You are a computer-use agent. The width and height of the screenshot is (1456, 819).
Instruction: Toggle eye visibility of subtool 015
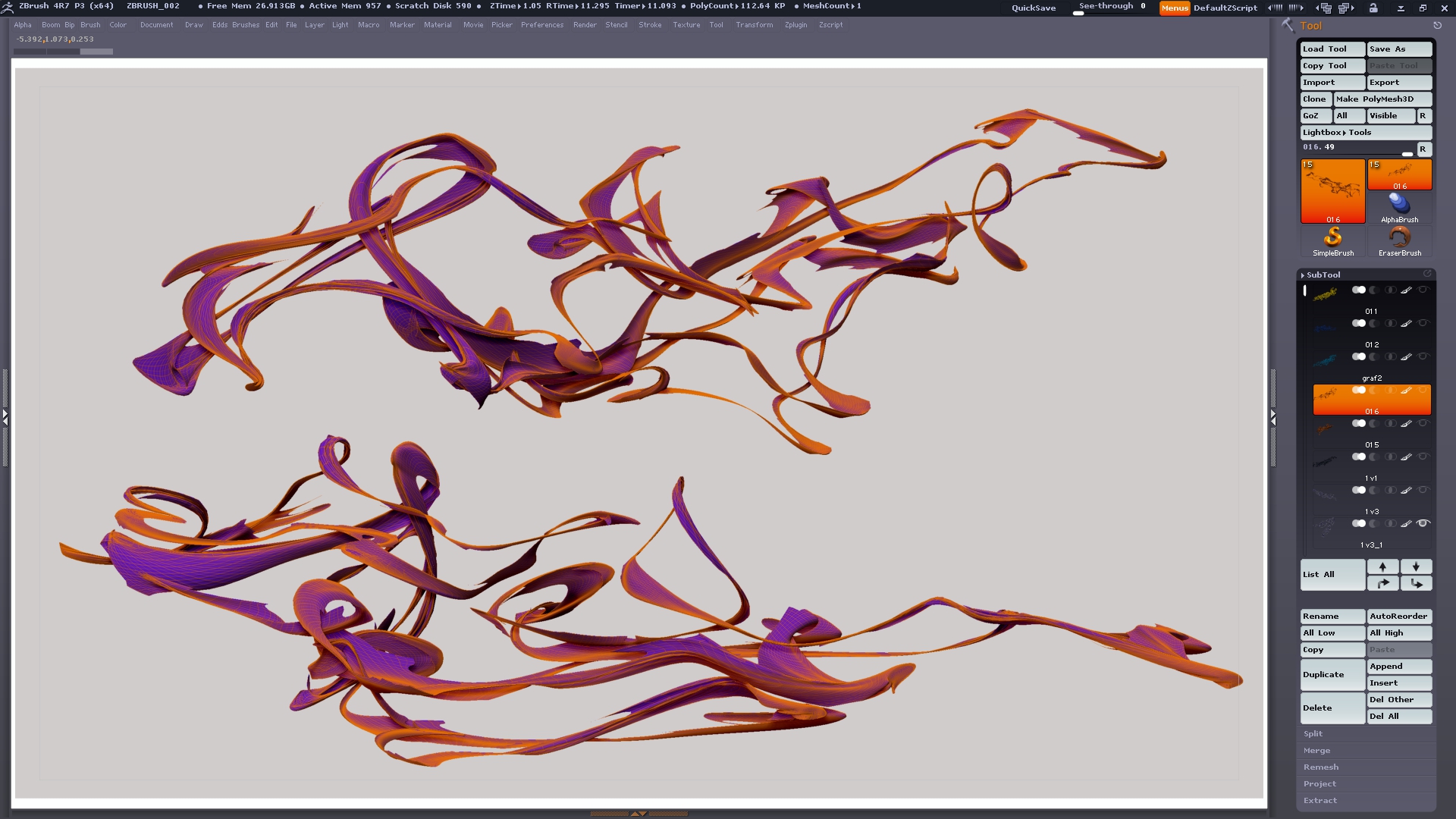tap(1423, 423)
